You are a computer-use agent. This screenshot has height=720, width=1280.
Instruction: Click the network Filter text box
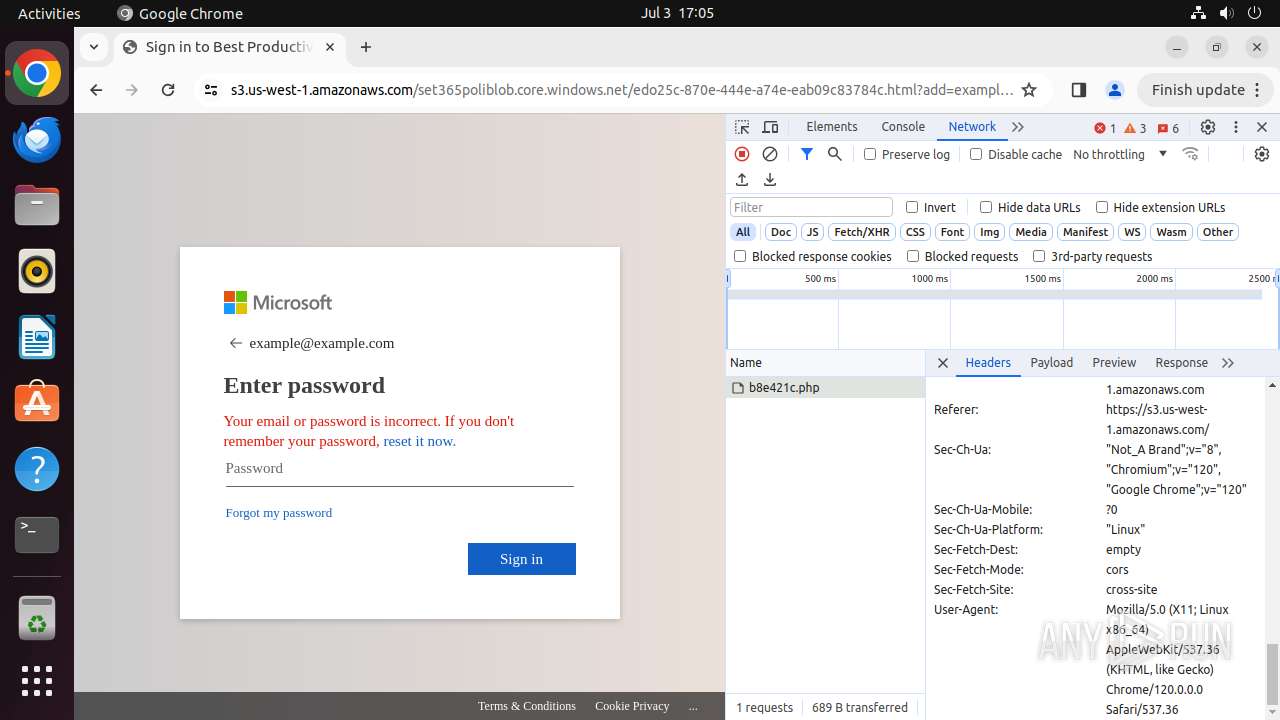pyautogui.click(x=812, y=207)
